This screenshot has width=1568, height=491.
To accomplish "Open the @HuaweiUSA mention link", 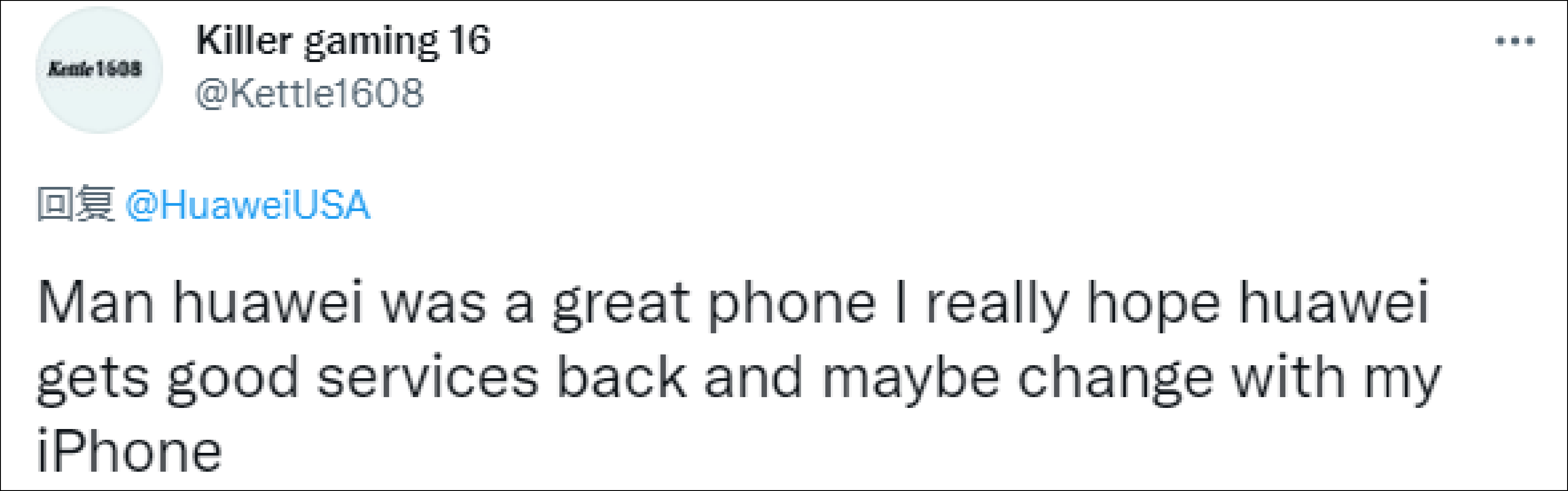I will click(248, 204).
